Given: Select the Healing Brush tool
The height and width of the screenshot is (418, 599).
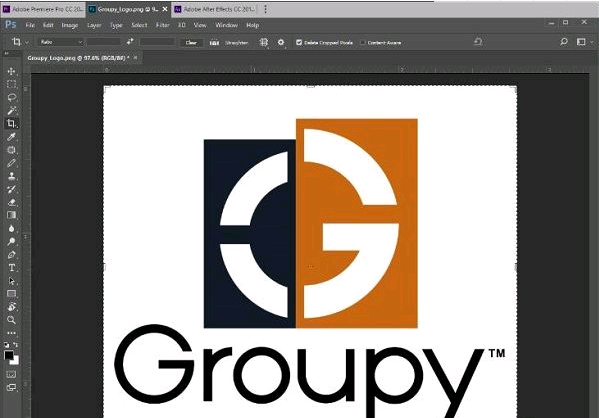Looking at the screenshot, I should (x=11, y=150).
